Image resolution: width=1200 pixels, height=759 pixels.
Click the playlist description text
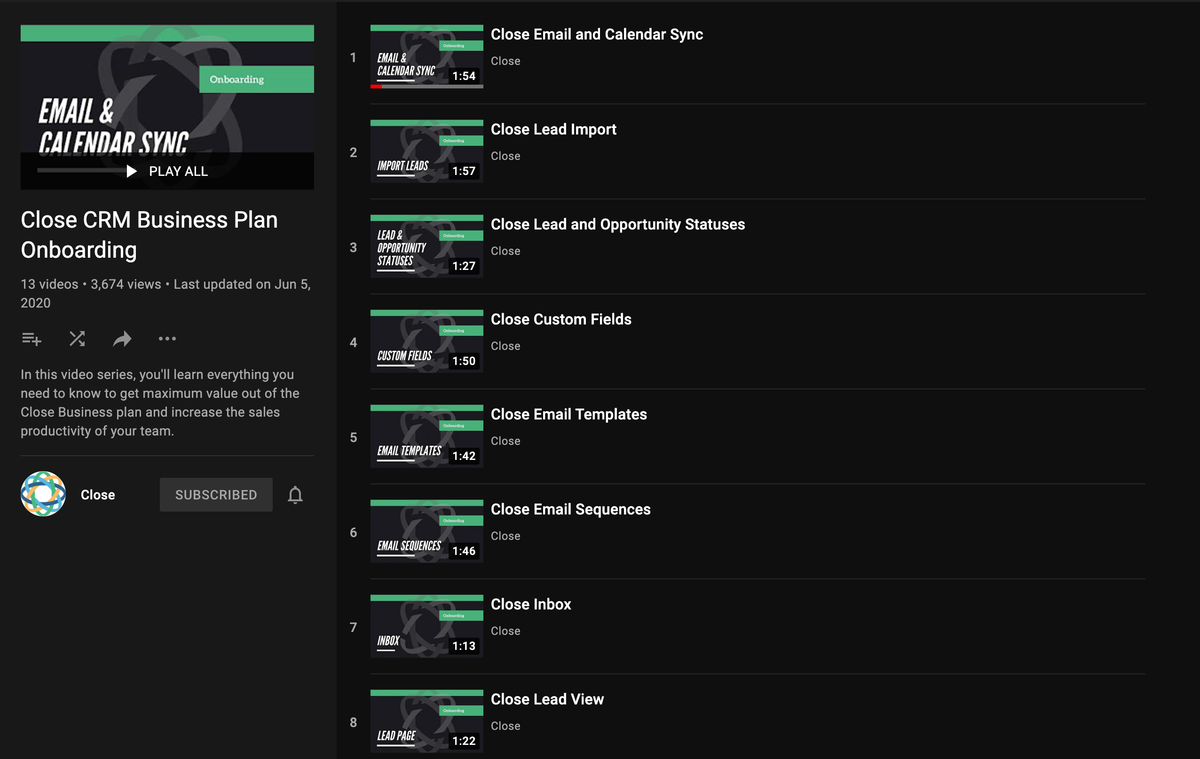coord(160,403)
